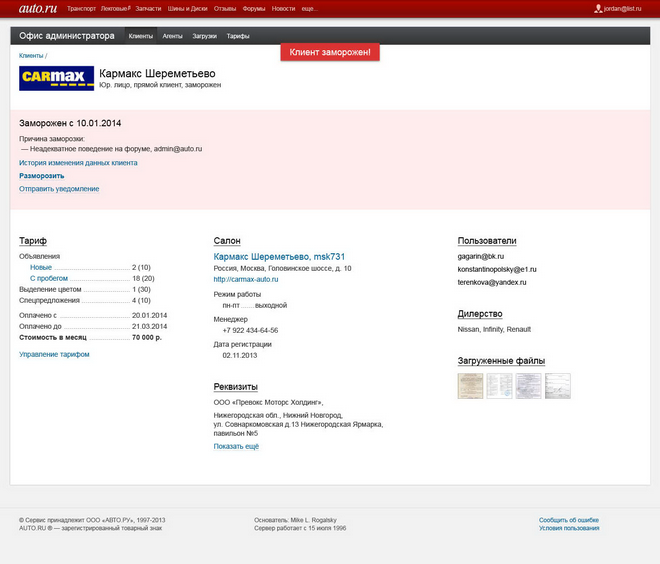Click the jordan@list.ru account link
The image size is (660, 564).
(622, 9)
